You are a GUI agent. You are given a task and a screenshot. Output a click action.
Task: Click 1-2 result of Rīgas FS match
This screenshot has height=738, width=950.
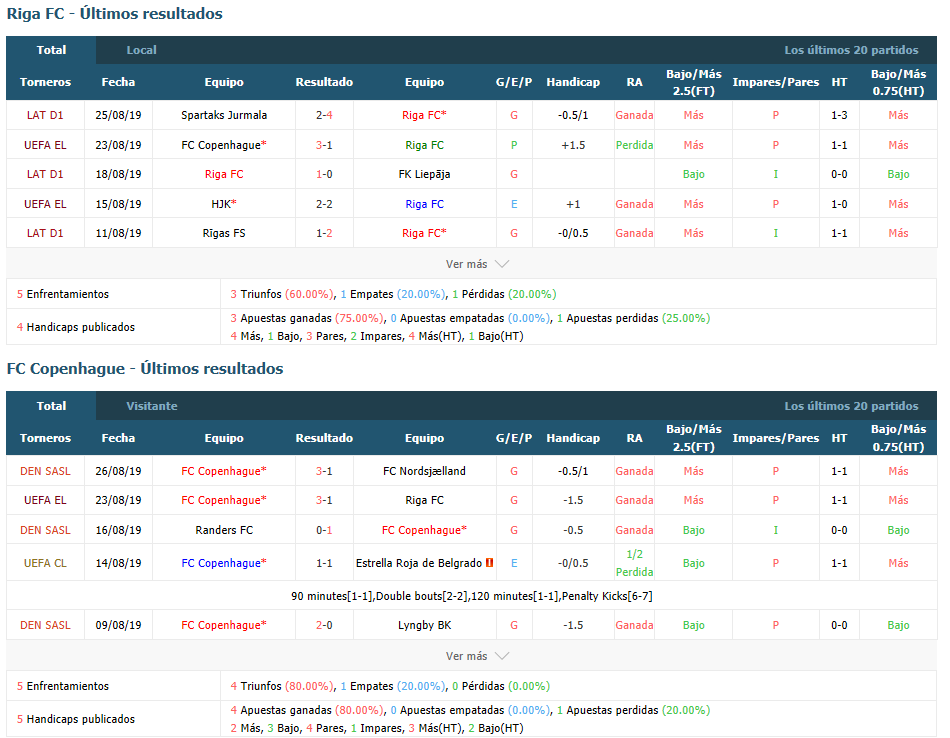click(x=324, y=233)
